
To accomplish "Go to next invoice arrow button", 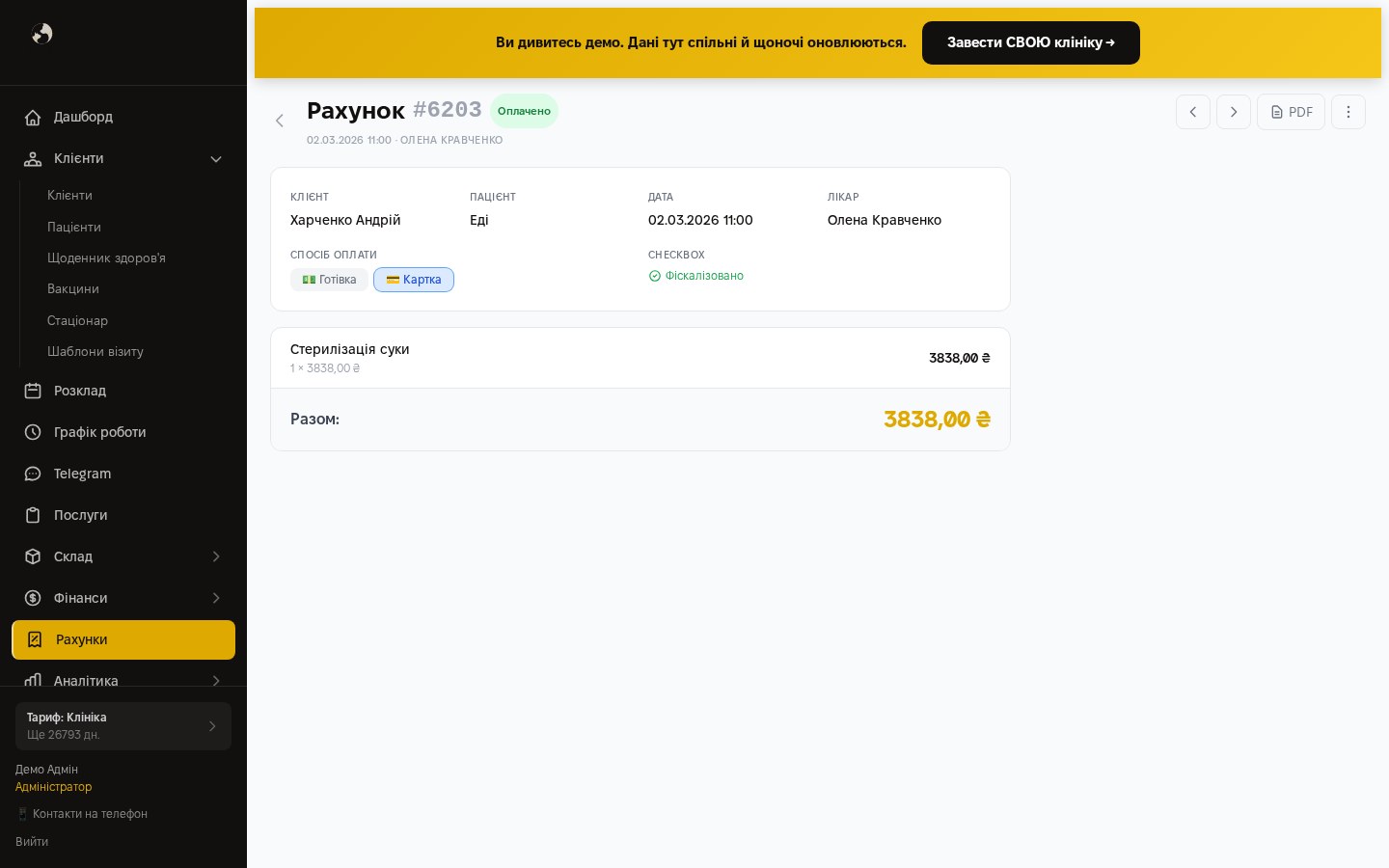I will pos(1234,112).
